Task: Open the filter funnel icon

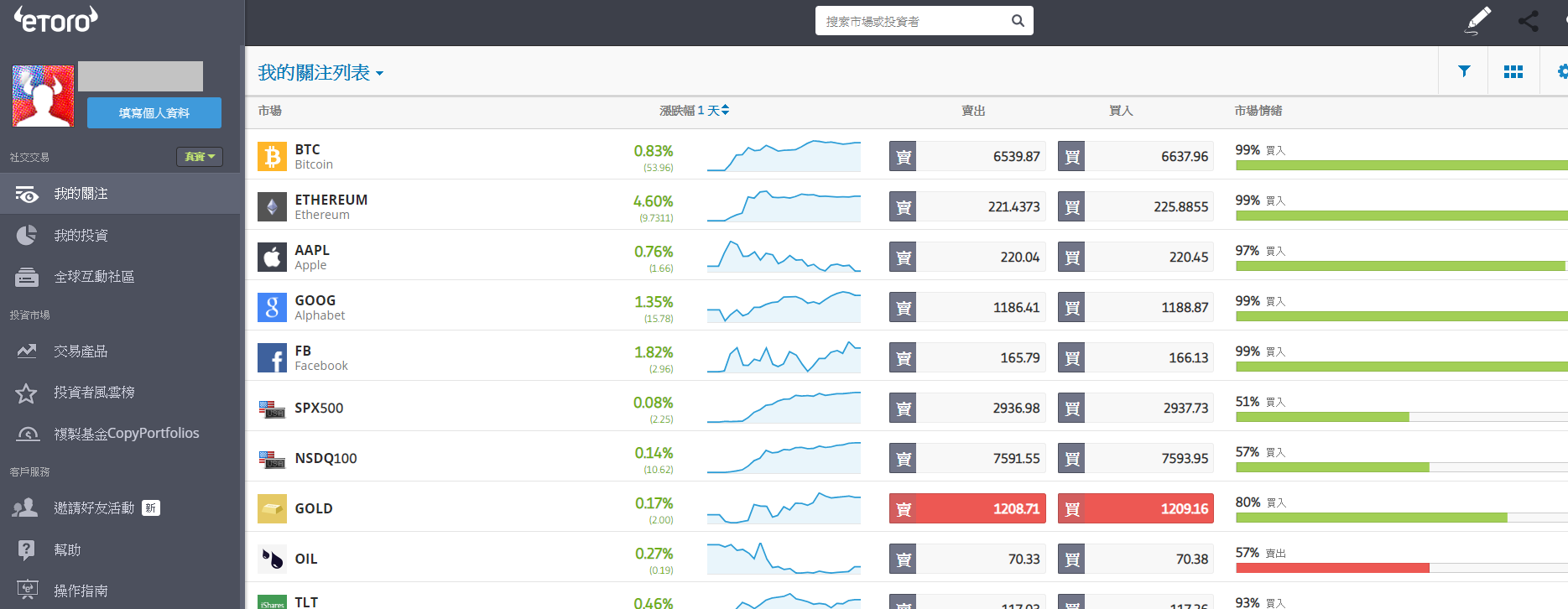Action: point(1464,71)
